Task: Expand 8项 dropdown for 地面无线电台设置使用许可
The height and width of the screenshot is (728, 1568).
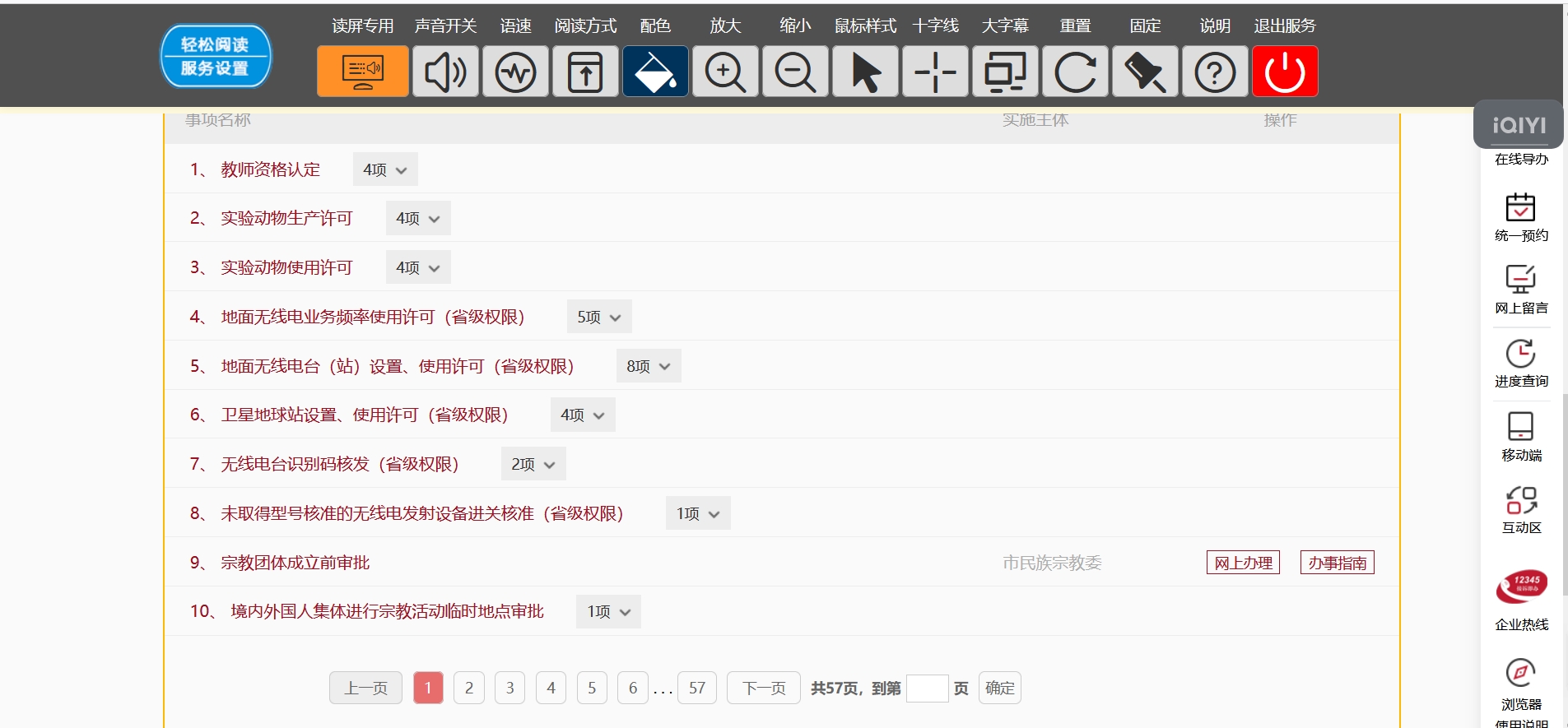Action: point(649,366)
